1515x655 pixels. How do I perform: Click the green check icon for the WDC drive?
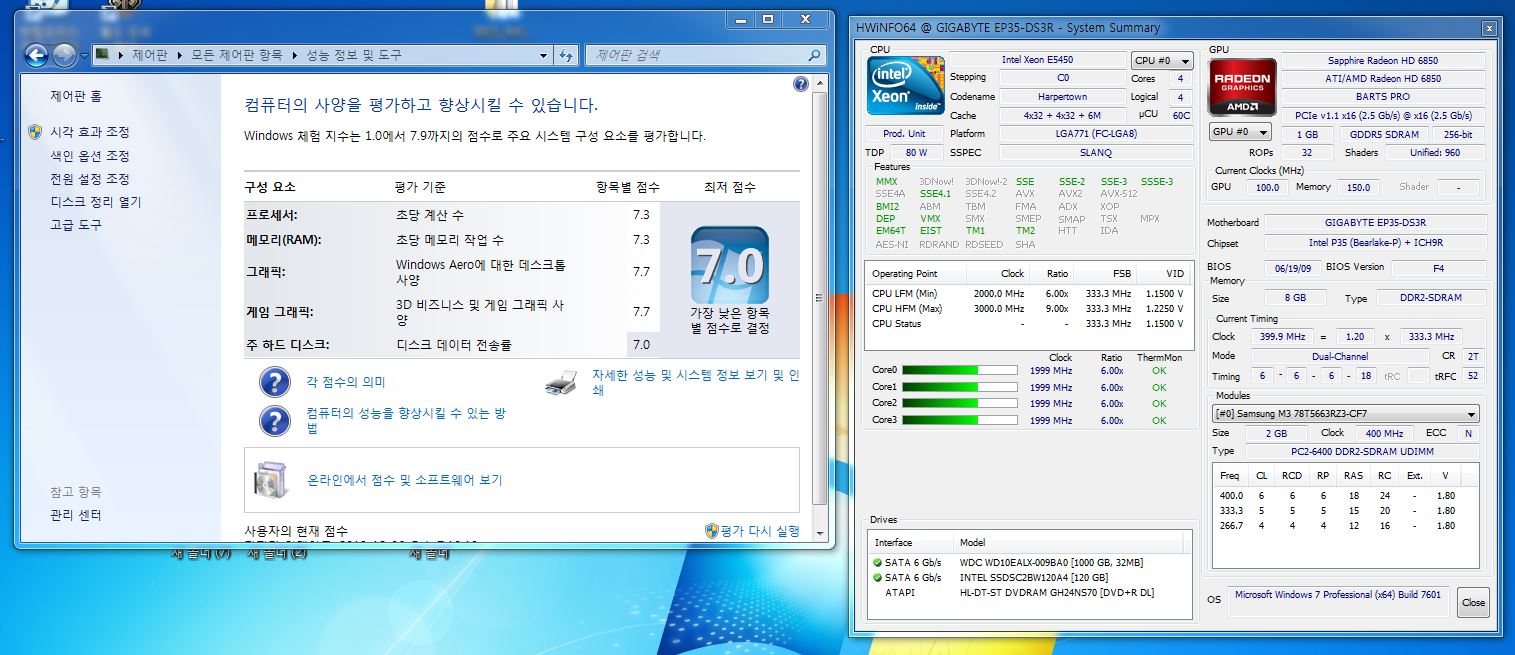[877, 562]
